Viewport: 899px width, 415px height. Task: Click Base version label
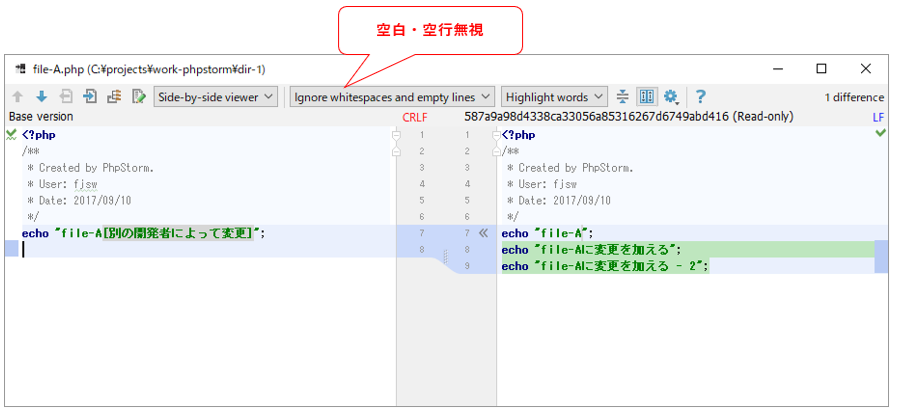[41, 116]
